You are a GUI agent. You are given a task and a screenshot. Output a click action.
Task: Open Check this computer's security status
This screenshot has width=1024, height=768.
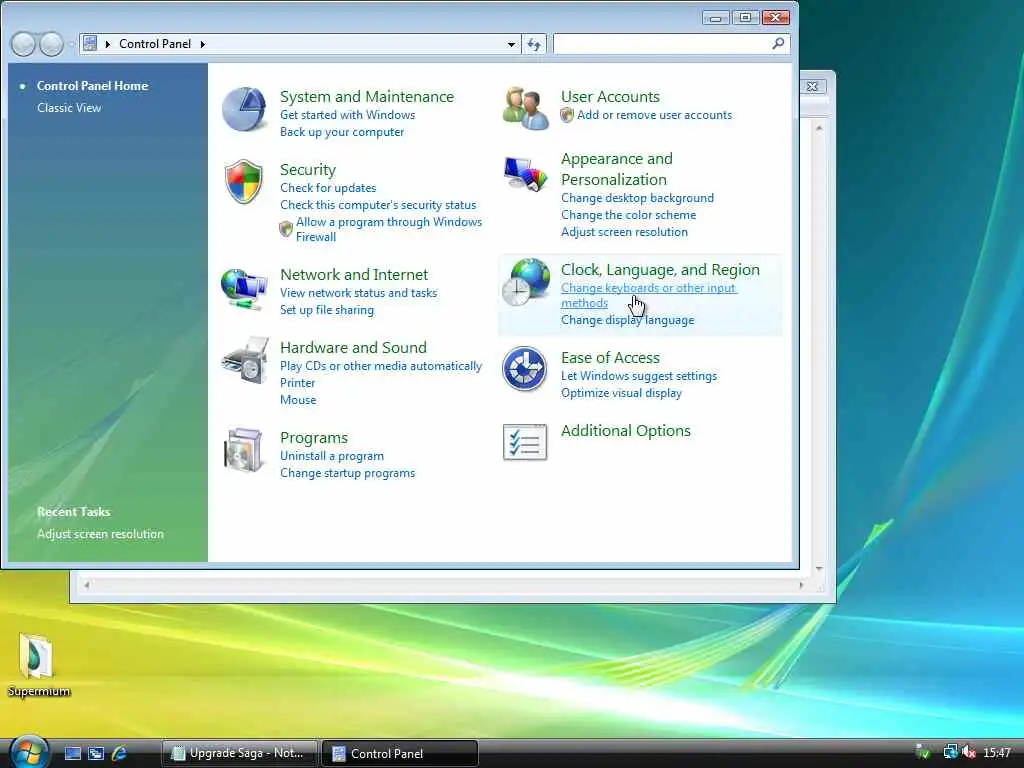(377, 205)
